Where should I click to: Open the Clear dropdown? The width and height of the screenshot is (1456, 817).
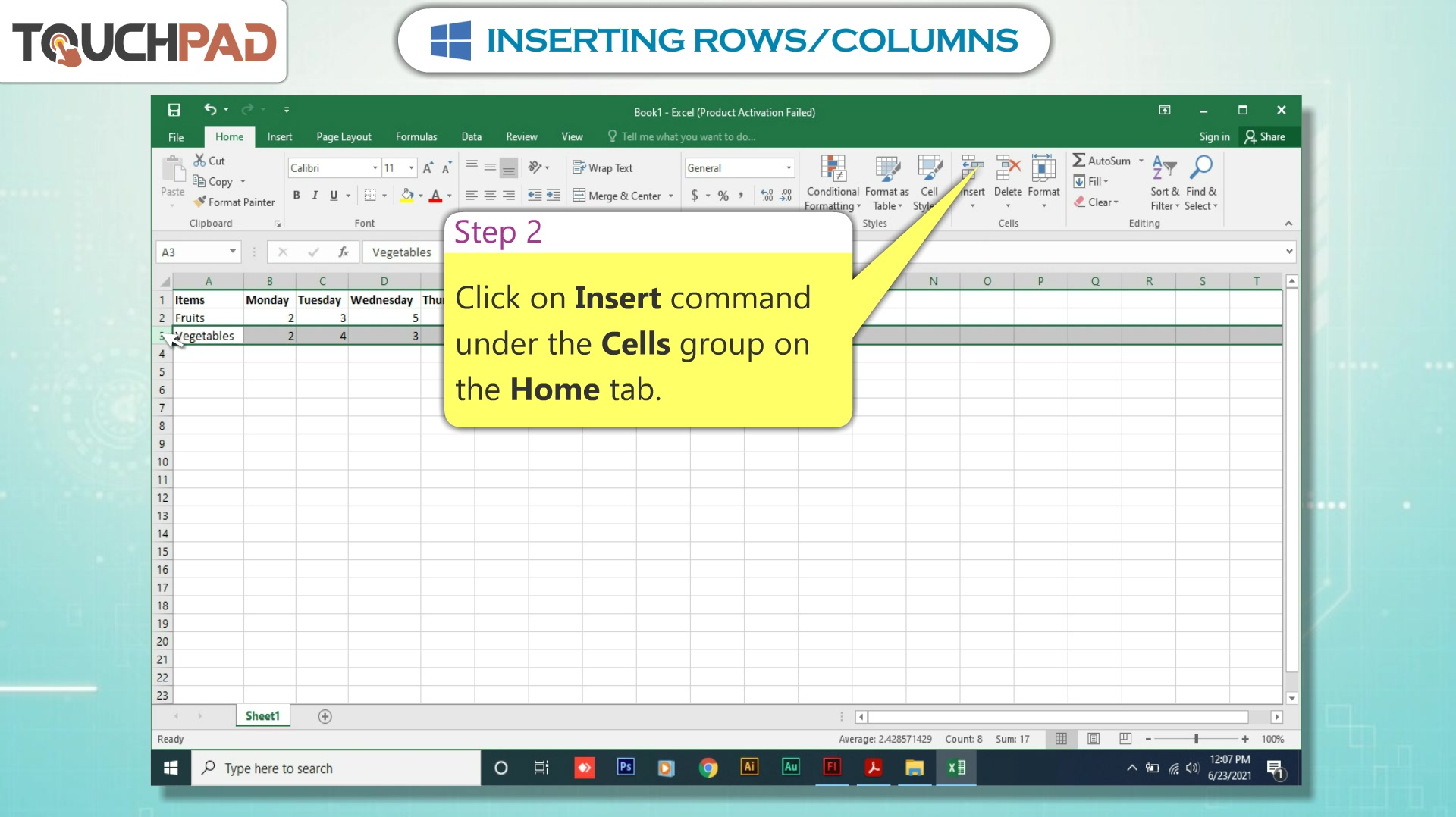pyautogui.click(x=1096, y=202)
